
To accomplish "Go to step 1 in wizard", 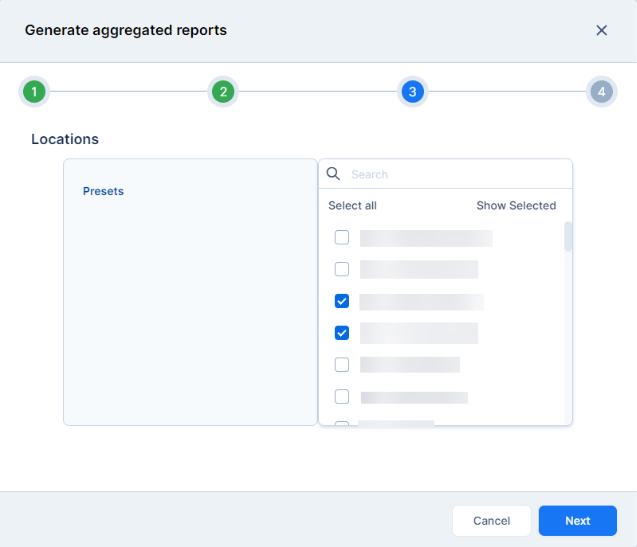I will [34, 92].
